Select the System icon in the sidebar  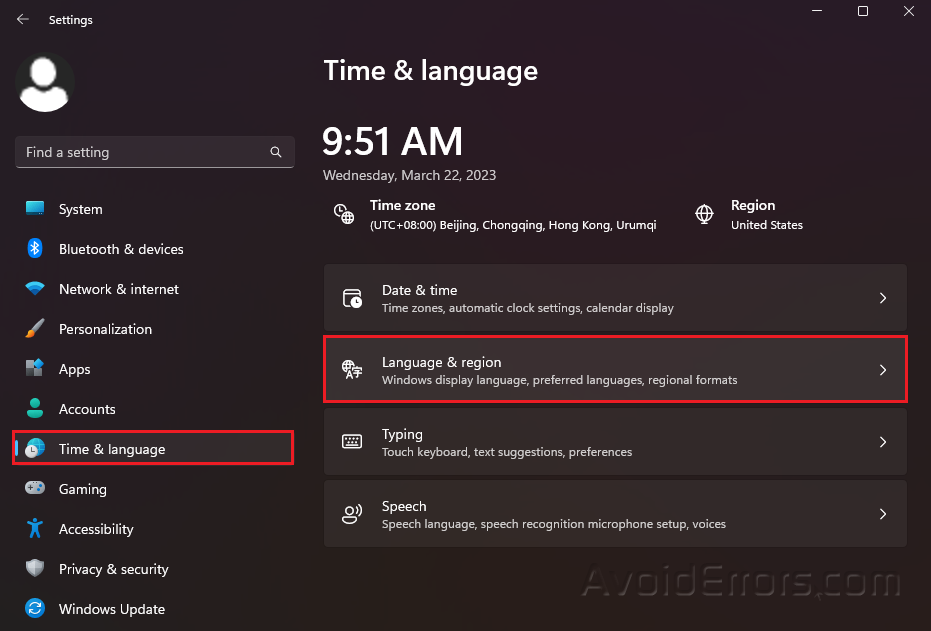point(33,209)
